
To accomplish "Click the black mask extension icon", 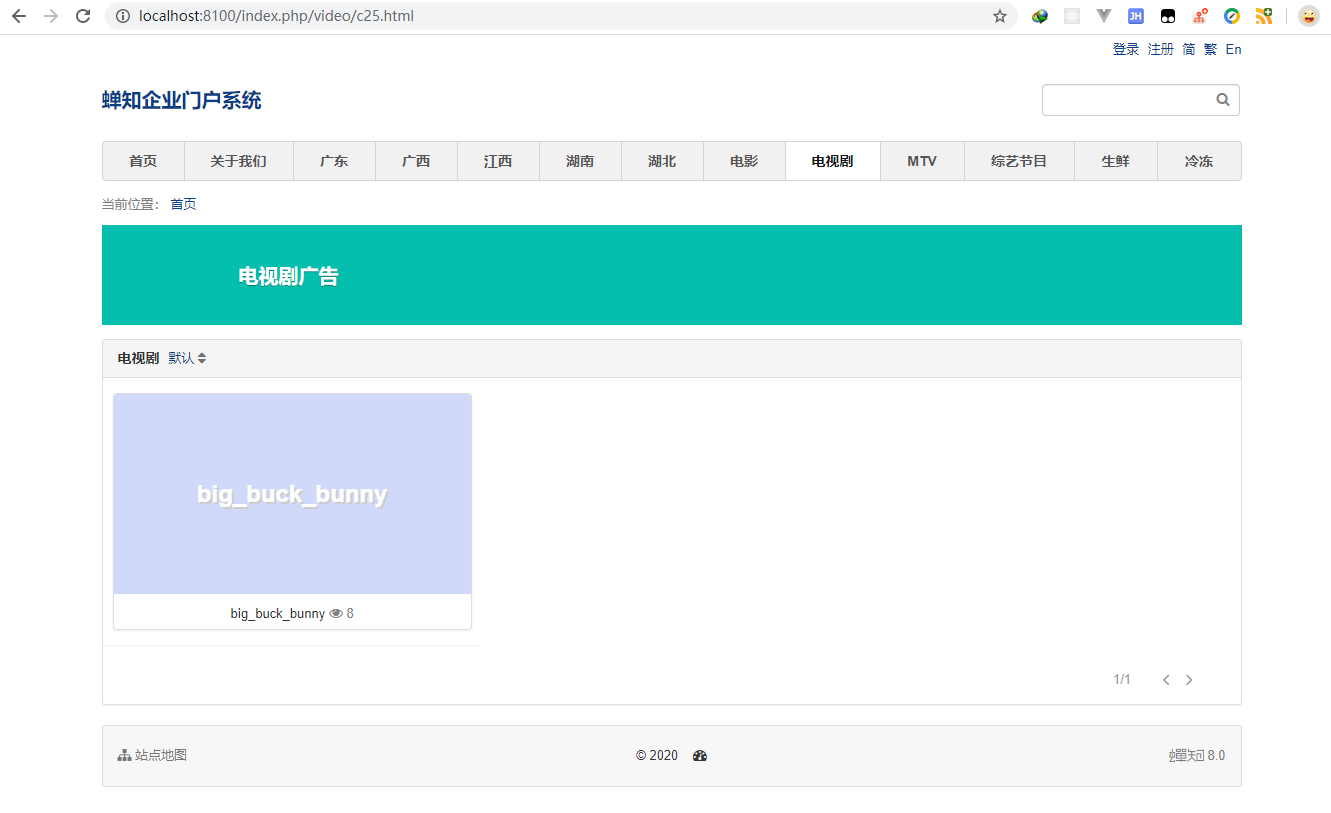I will pyautogui.click(x=1168, y=16).
